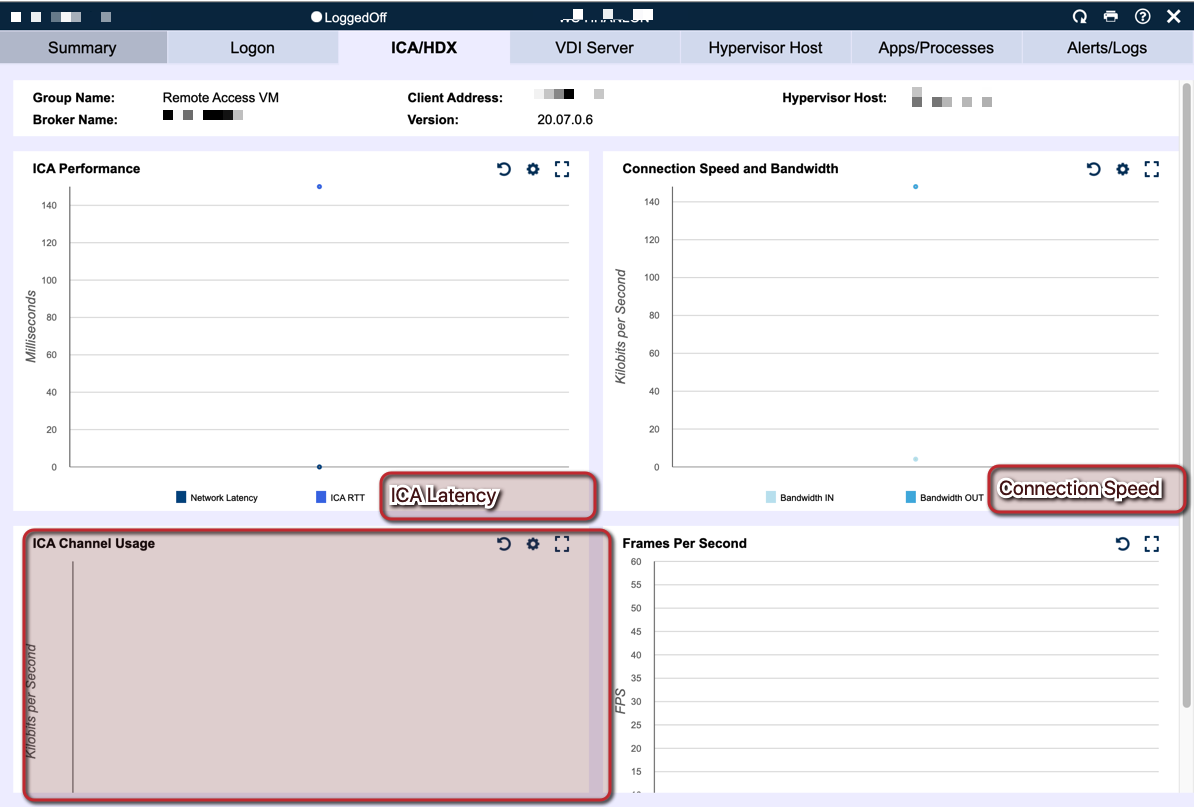
Task: Expand ICA Performance chart to fullscreen
Action: point(561,169)
